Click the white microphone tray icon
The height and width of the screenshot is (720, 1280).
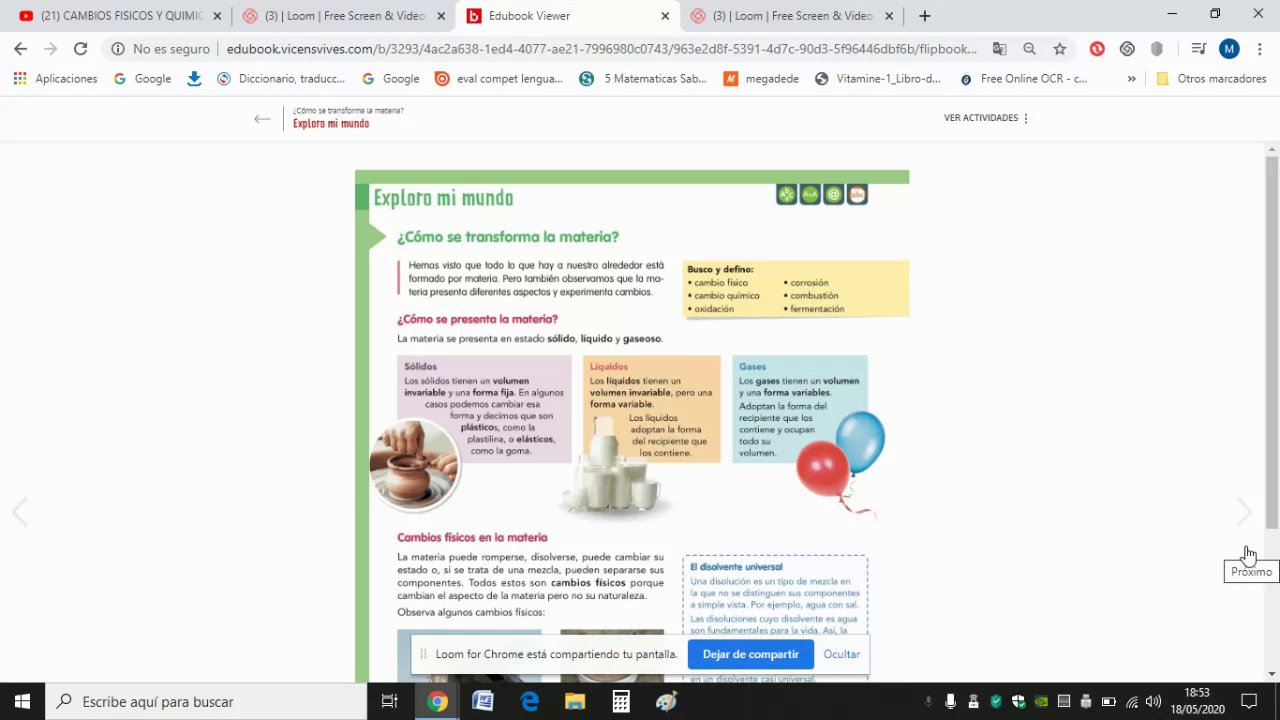950,701
